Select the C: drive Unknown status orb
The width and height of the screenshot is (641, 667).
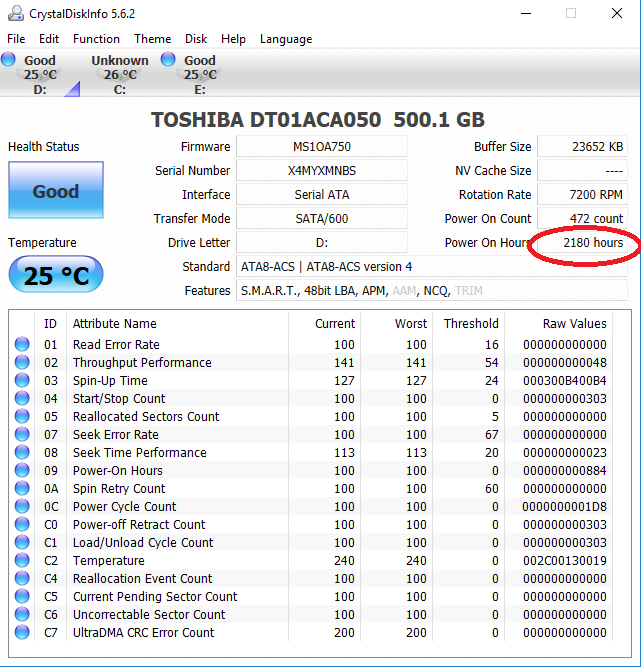click(81, 60)
